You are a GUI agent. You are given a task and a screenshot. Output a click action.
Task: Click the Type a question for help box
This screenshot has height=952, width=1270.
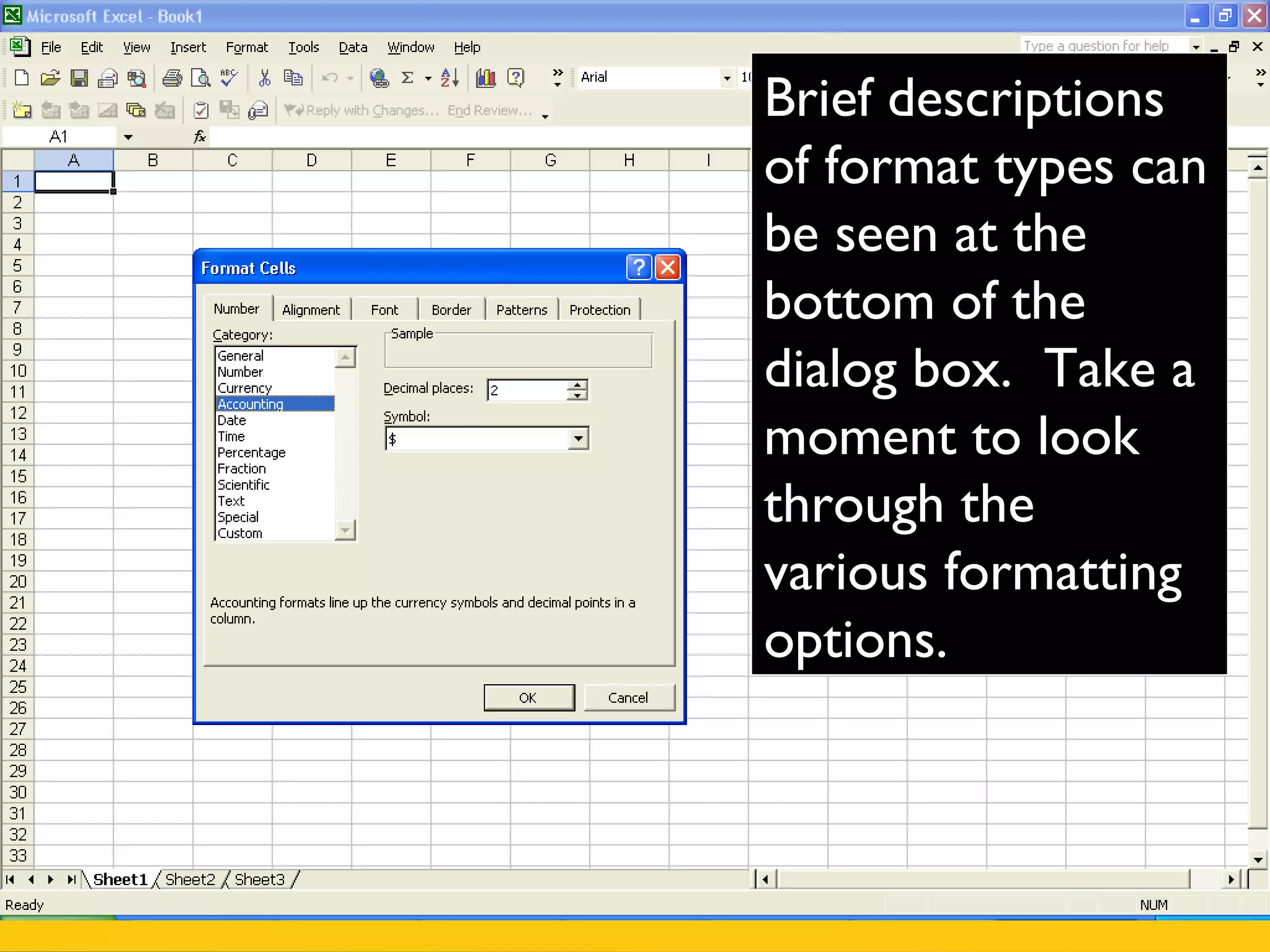(1105, 46)
